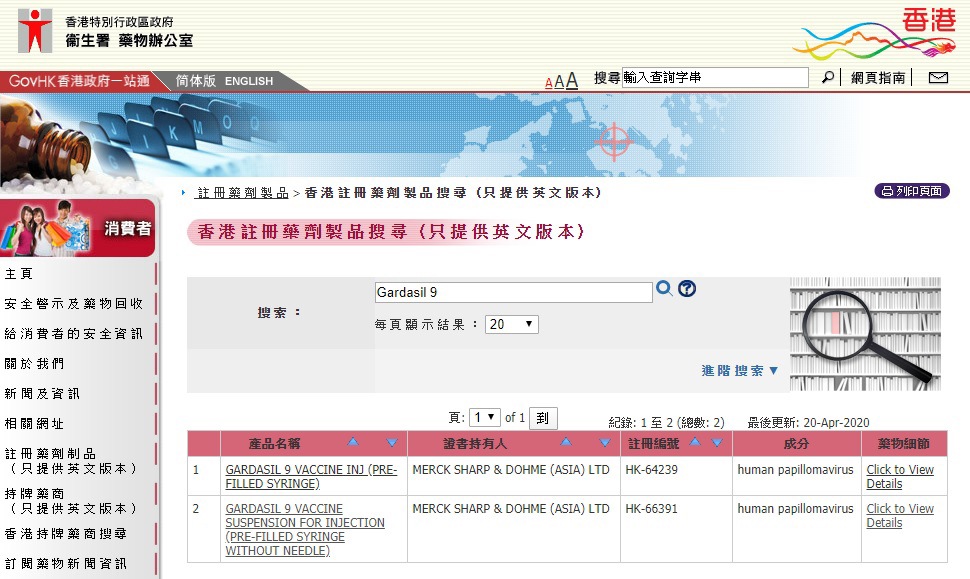
Task: Click the drug search magnifier button
Action: point(664,288)
